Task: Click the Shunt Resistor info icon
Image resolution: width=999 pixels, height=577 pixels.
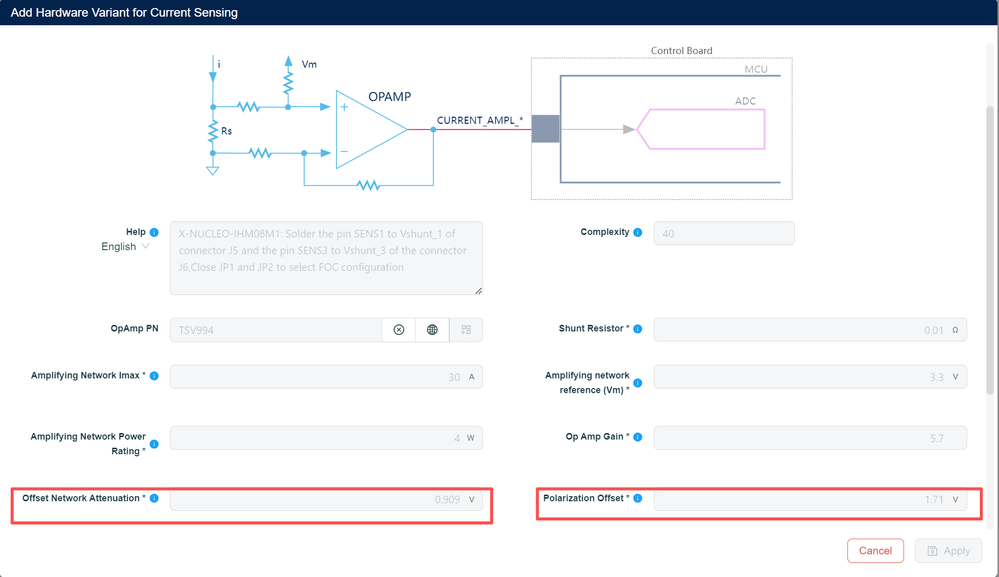Action: coord(638,329)
